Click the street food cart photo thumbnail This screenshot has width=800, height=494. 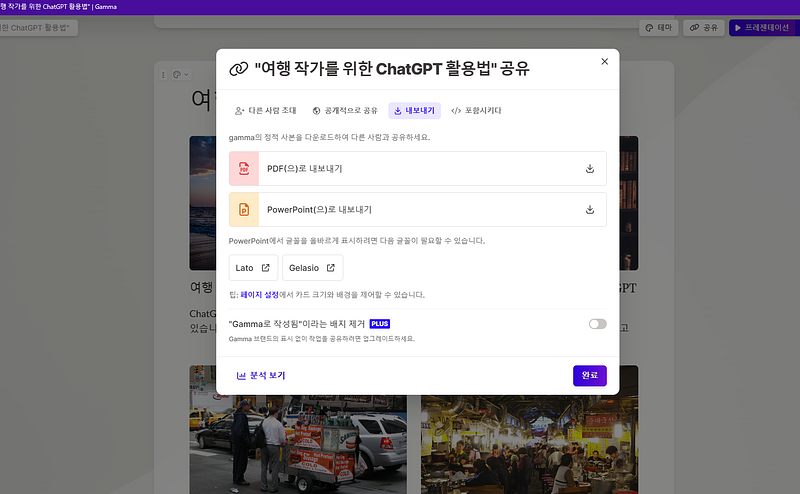pyautogui.click(x=298, y=429)
